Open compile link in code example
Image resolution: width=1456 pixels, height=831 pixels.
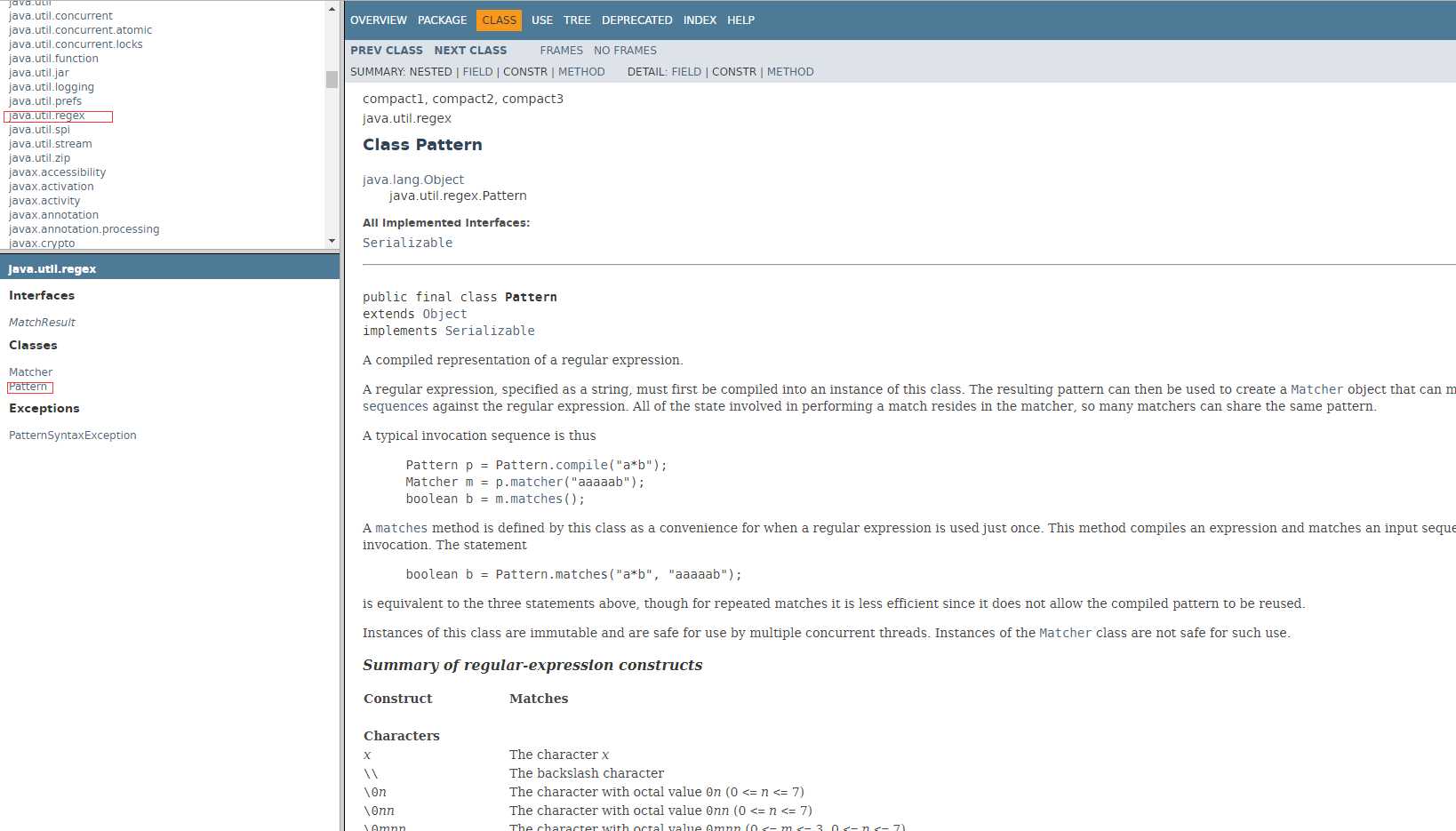581,465
